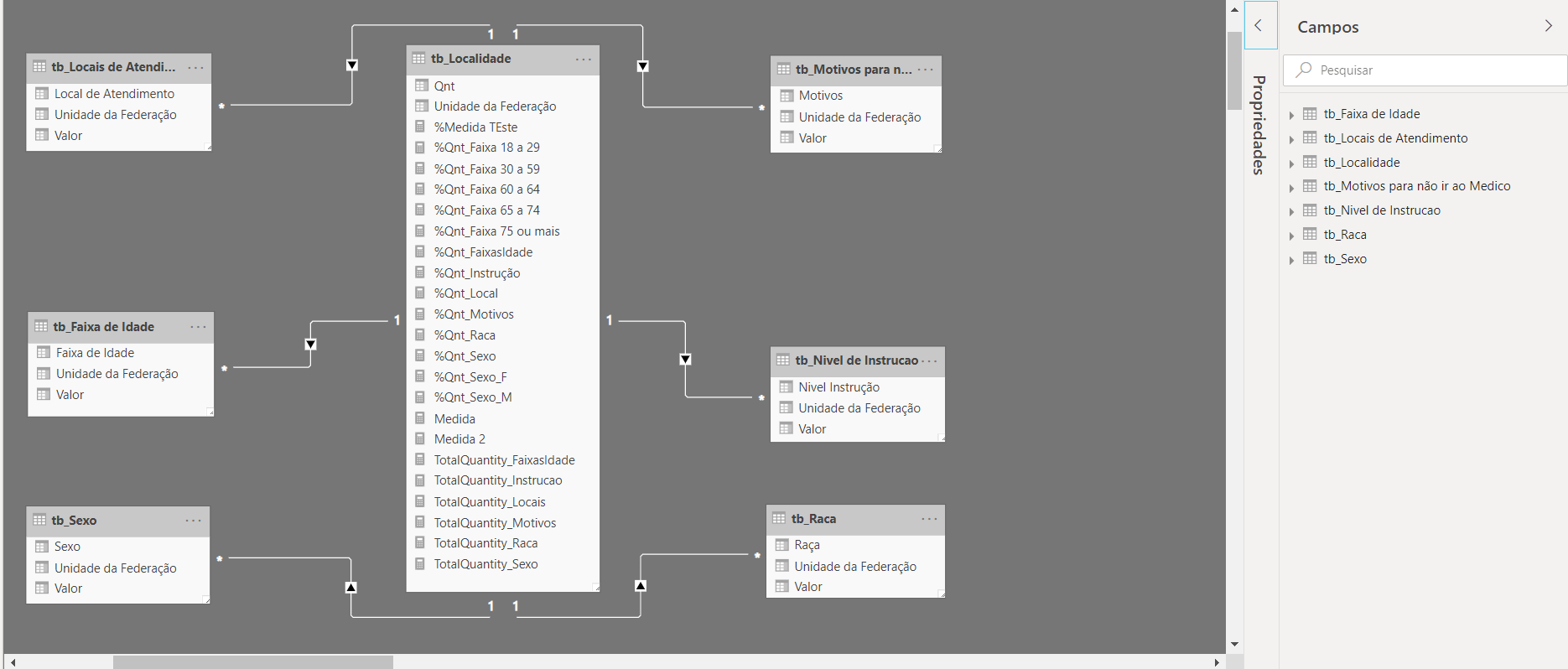Select Unidade da Federação in tb_Localidade
The width and height of the screenshot is (1568, 669).
click(496, 106)
